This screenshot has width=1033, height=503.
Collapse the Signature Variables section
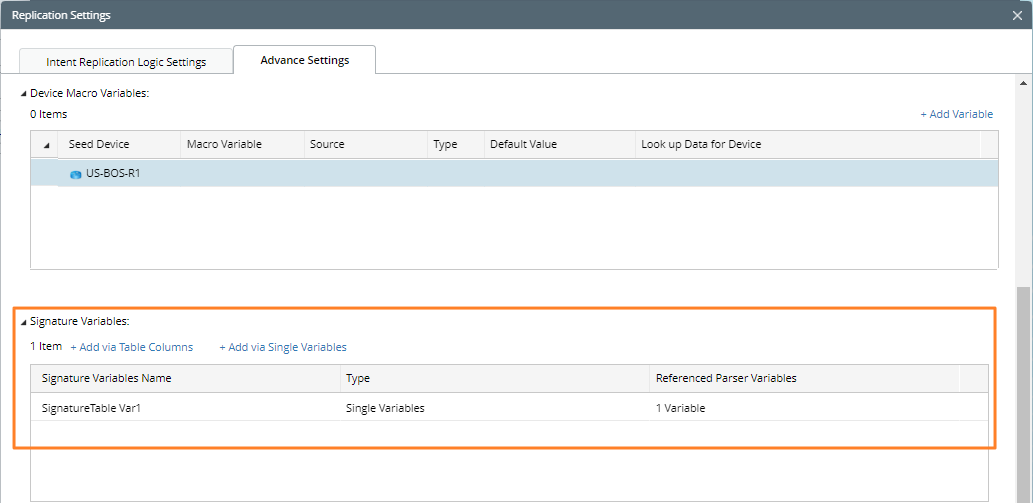click(24, 322)
